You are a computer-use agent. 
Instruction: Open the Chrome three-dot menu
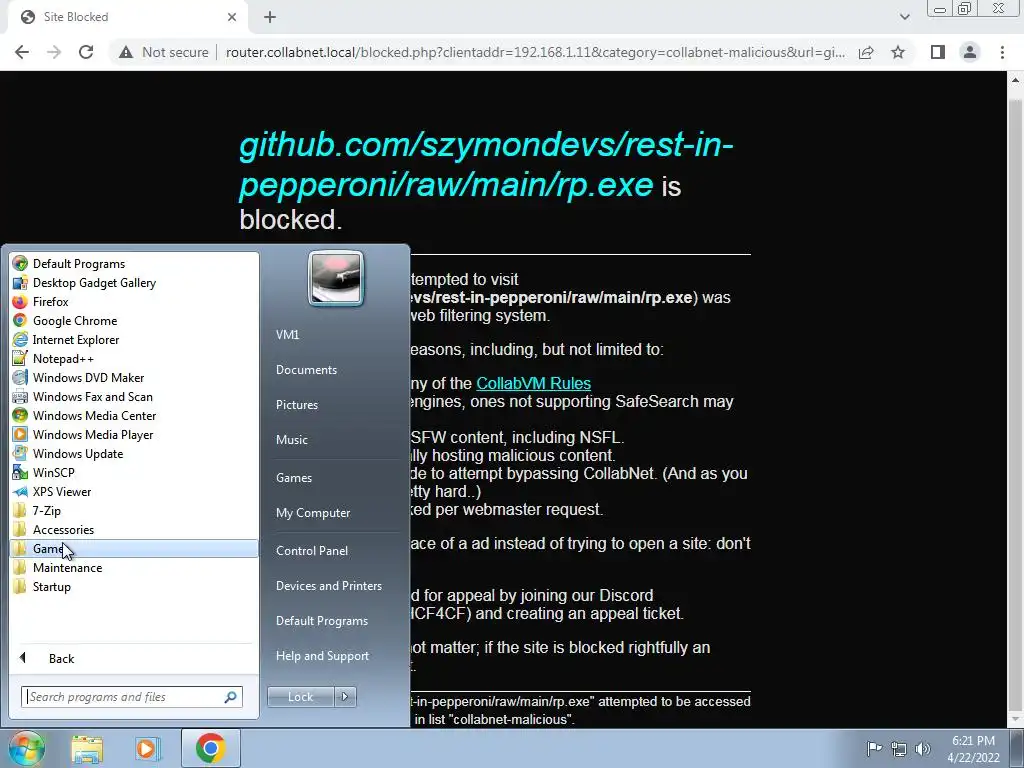tap(1002, 52)
